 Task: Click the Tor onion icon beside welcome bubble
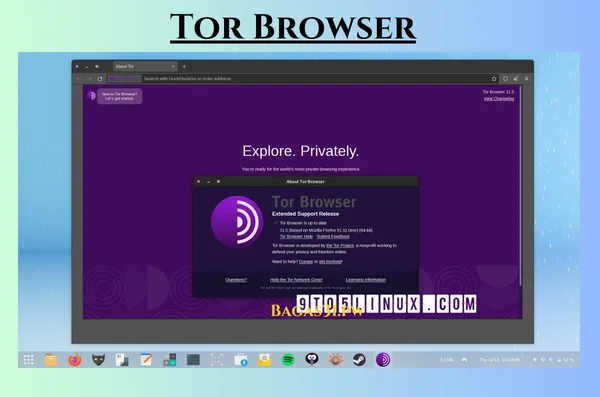pos(91,96)
